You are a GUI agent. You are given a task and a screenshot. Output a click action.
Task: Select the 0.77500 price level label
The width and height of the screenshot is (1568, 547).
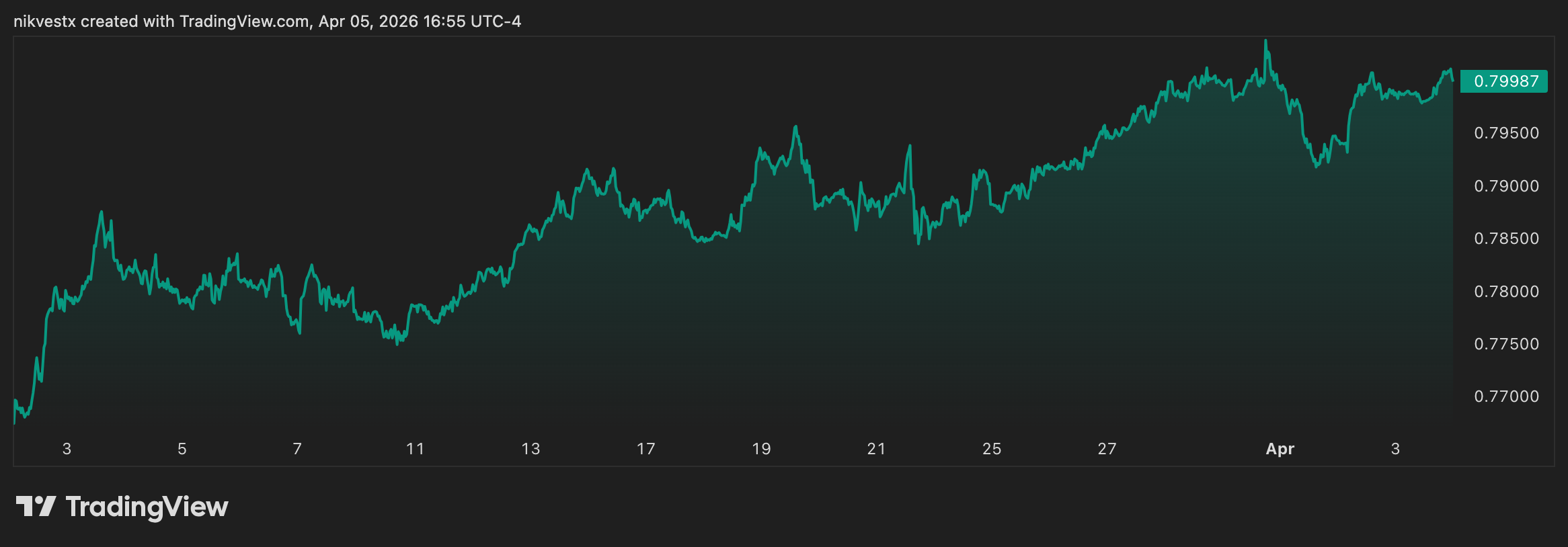(x=1506, y=344)
